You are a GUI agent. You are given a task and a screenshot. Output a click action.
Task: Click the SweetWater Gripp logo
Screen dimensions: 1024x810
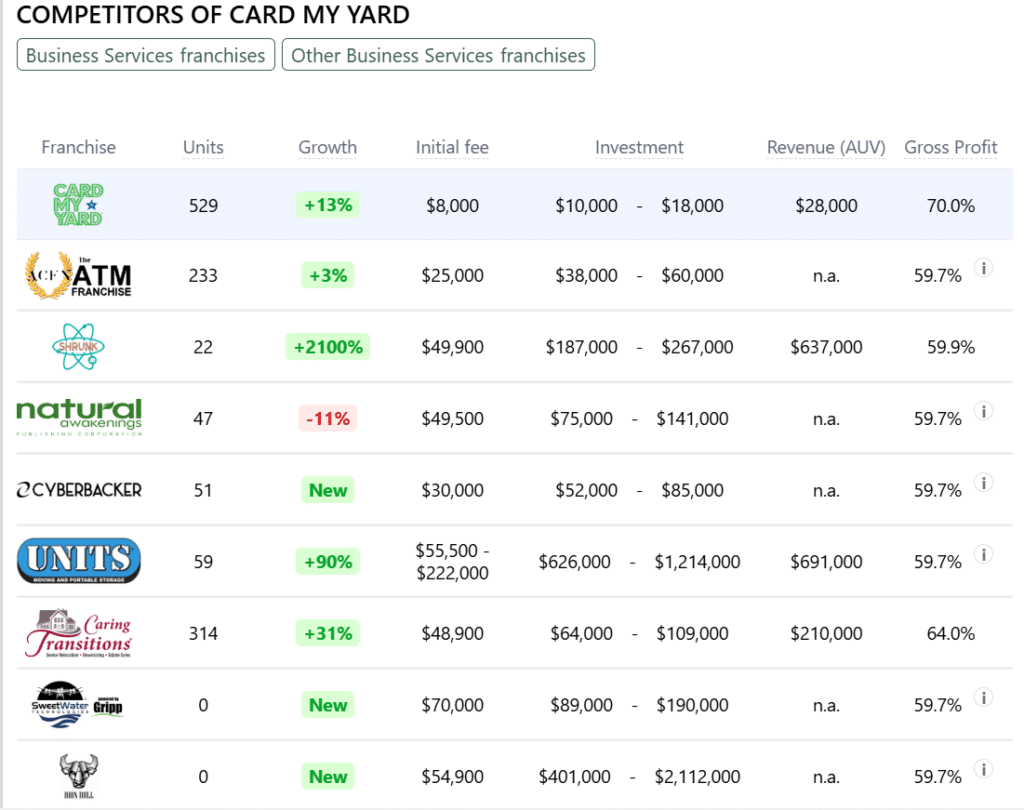tap(77, 705)
